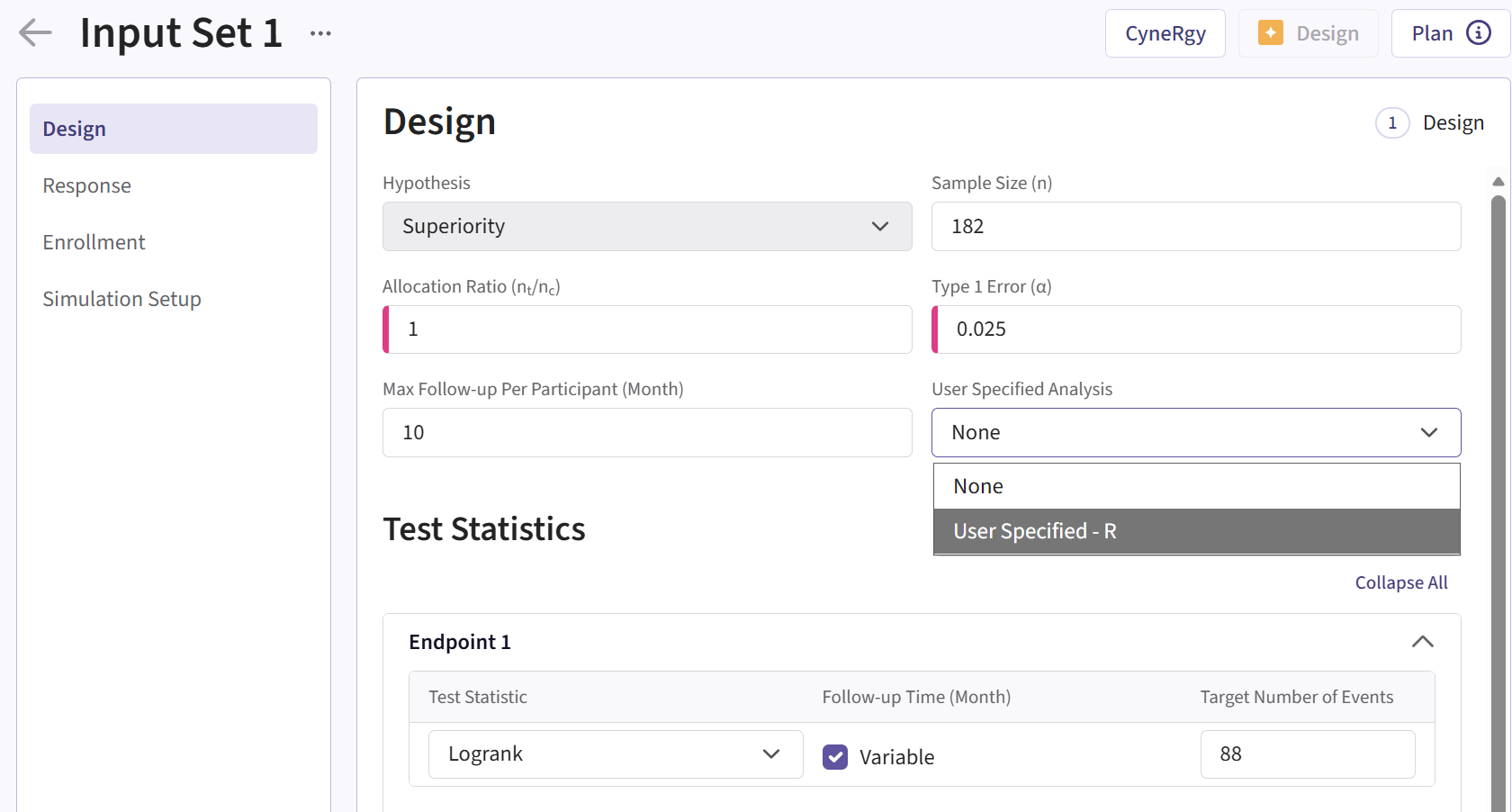Click the back arrow icon
Screen dimensions: 1512x812
click(36, 33)
